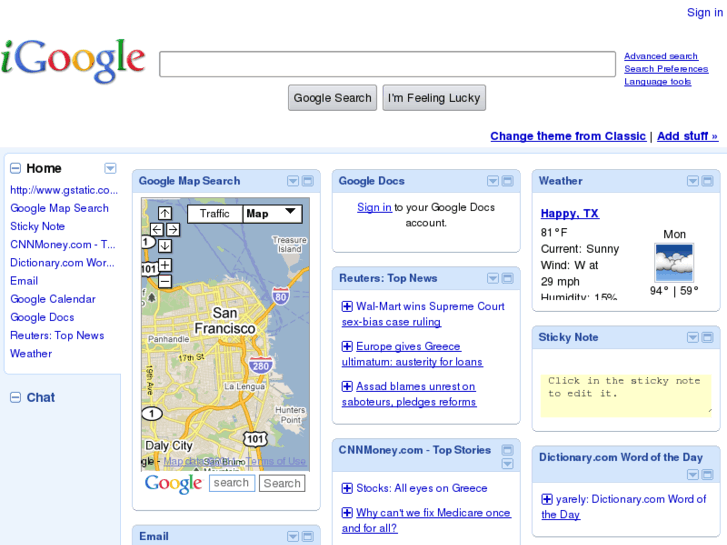Open the Happy, TX weather link

[570, 213]
